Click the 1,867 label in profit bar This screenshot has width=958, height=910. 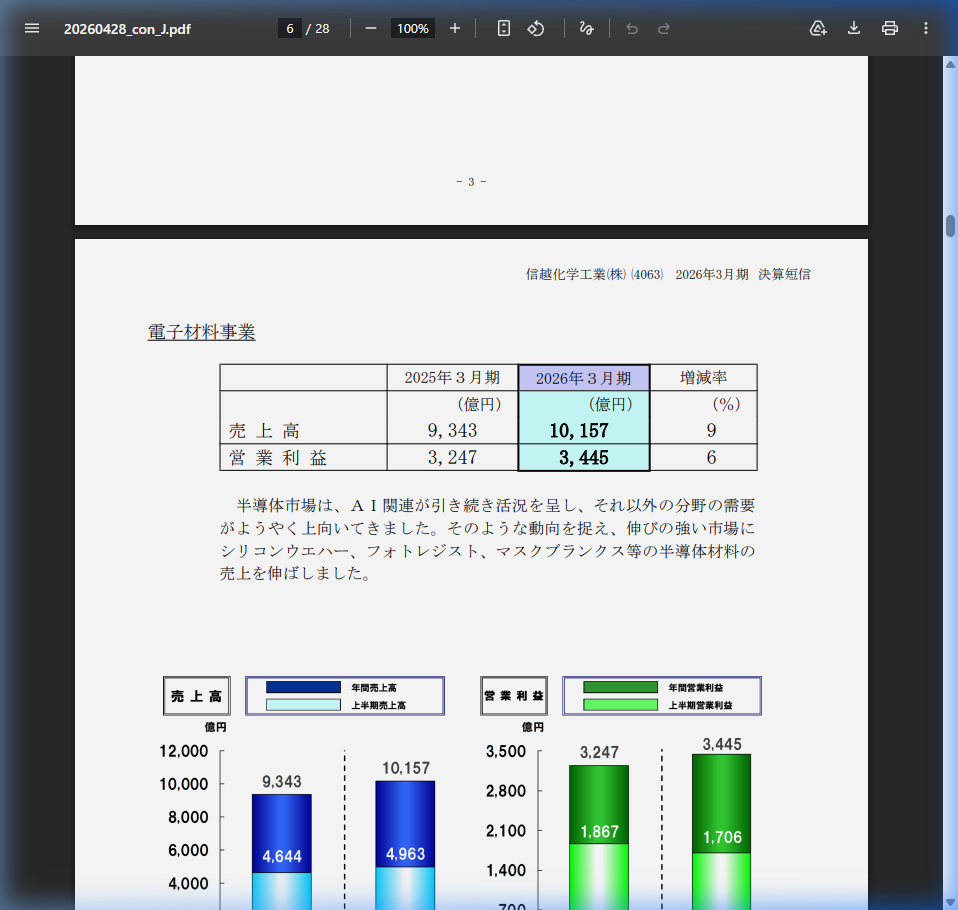[x=599, y=832]
